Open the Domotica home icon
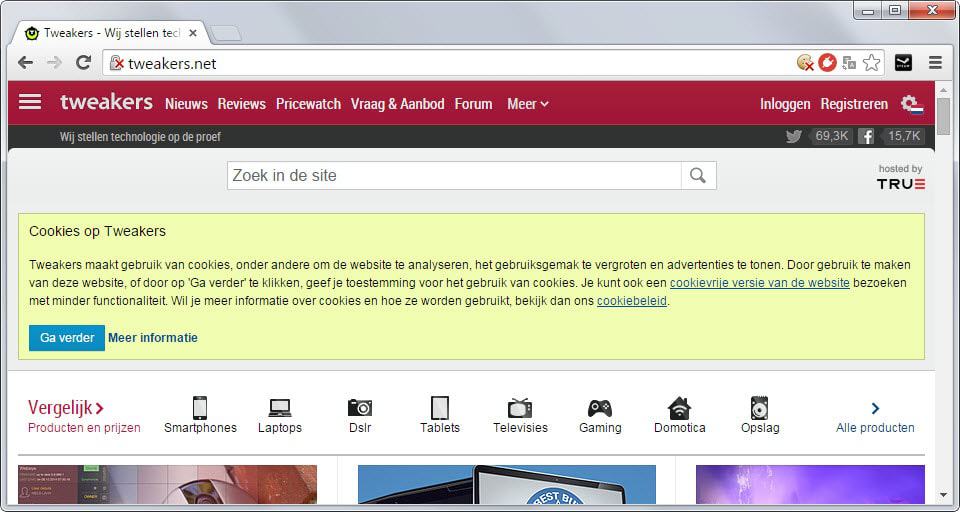960x512 pixels. tap(680, 408)
